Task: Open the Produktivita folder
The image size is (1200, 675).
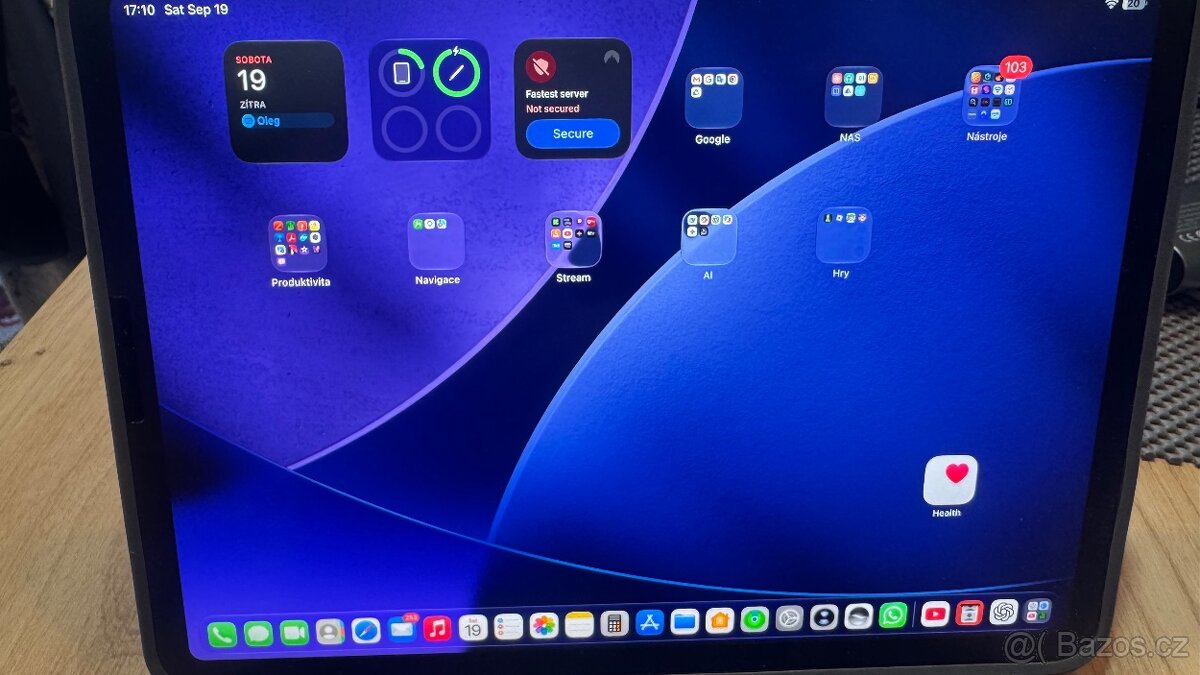Action: 297,244
